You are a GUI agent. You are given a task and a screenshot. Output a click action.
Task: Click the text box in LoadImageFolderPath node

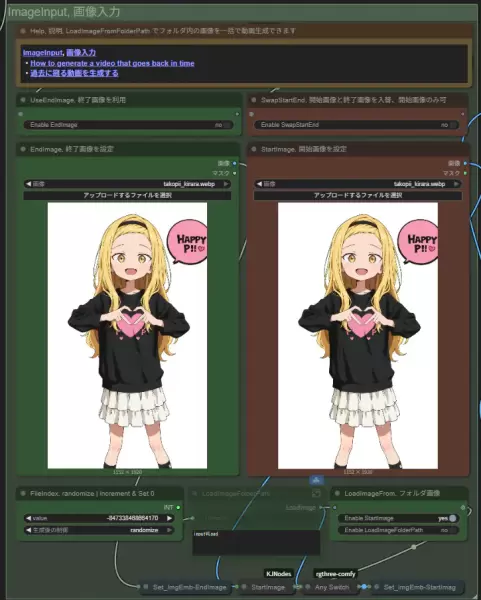click(256, 542)
